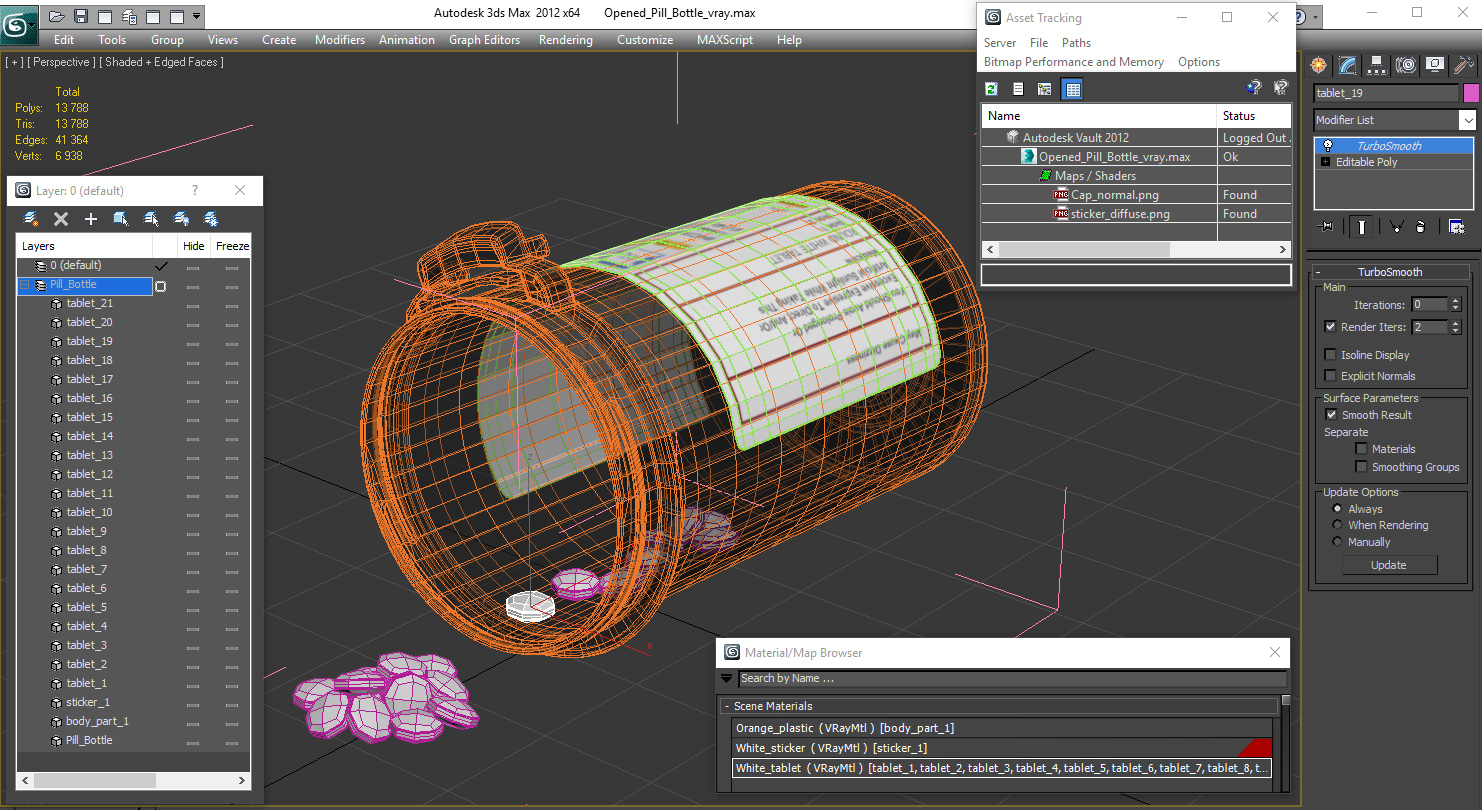
Task: Click the Status Log icon in Asset Tracking
Action: (1018, 89)
